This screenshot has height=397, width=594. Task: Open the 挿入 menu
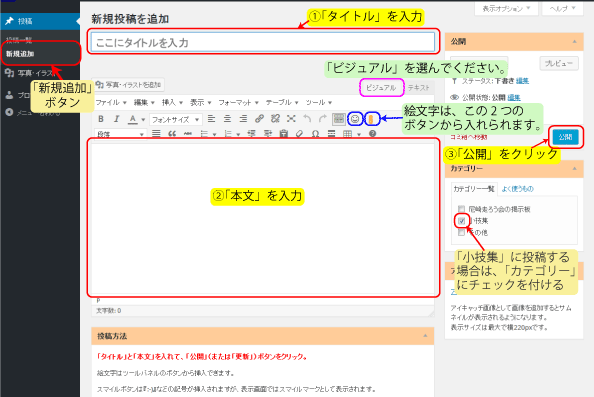pos(172,102)
